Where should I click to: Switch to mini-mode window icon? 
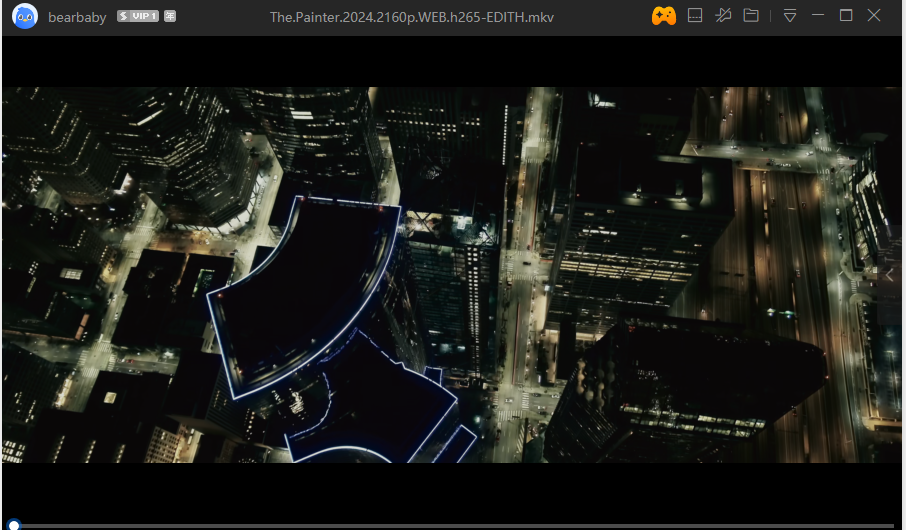tap(695, 16)
